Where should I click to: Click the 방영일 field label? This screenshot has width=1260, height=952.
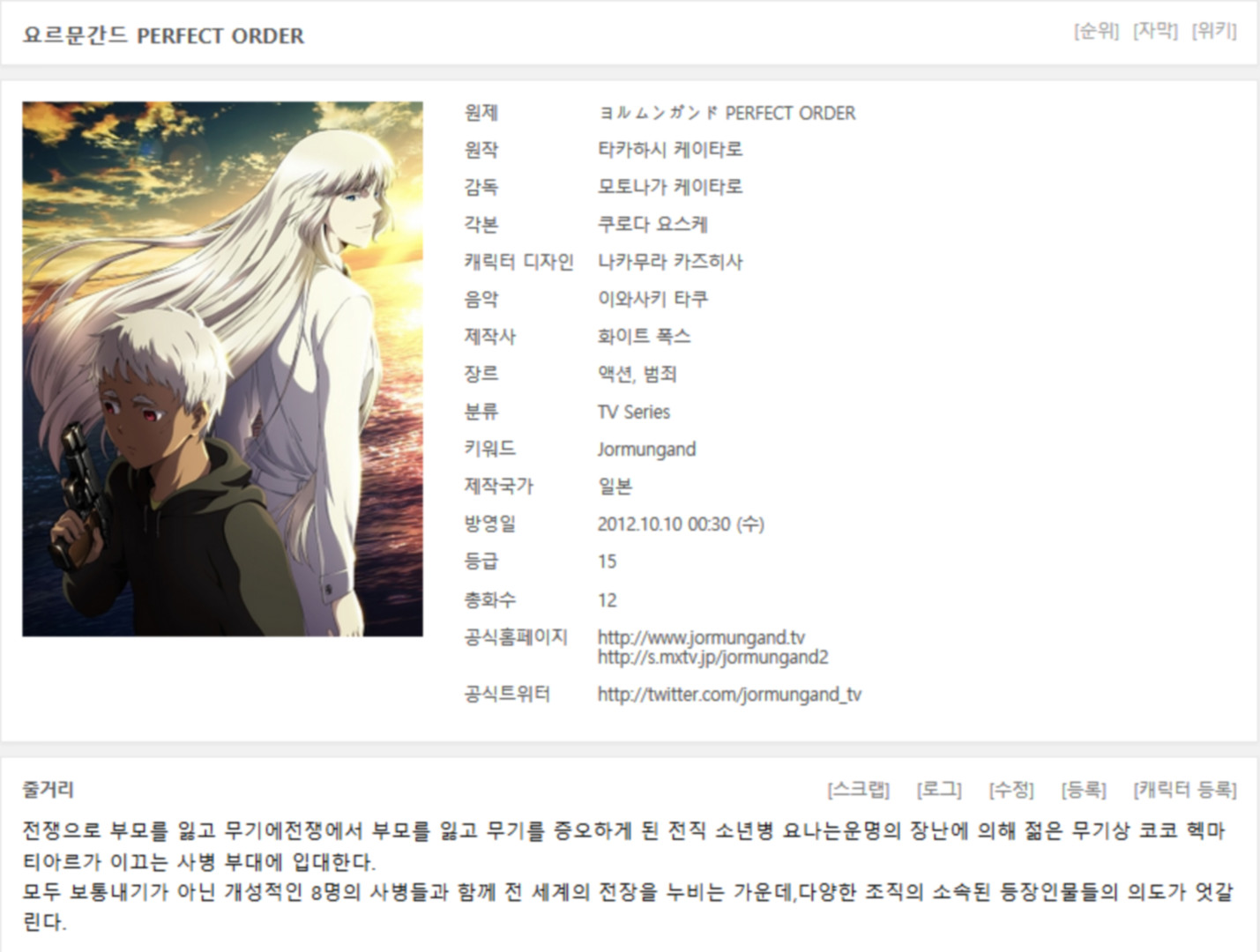click(490, 524)
